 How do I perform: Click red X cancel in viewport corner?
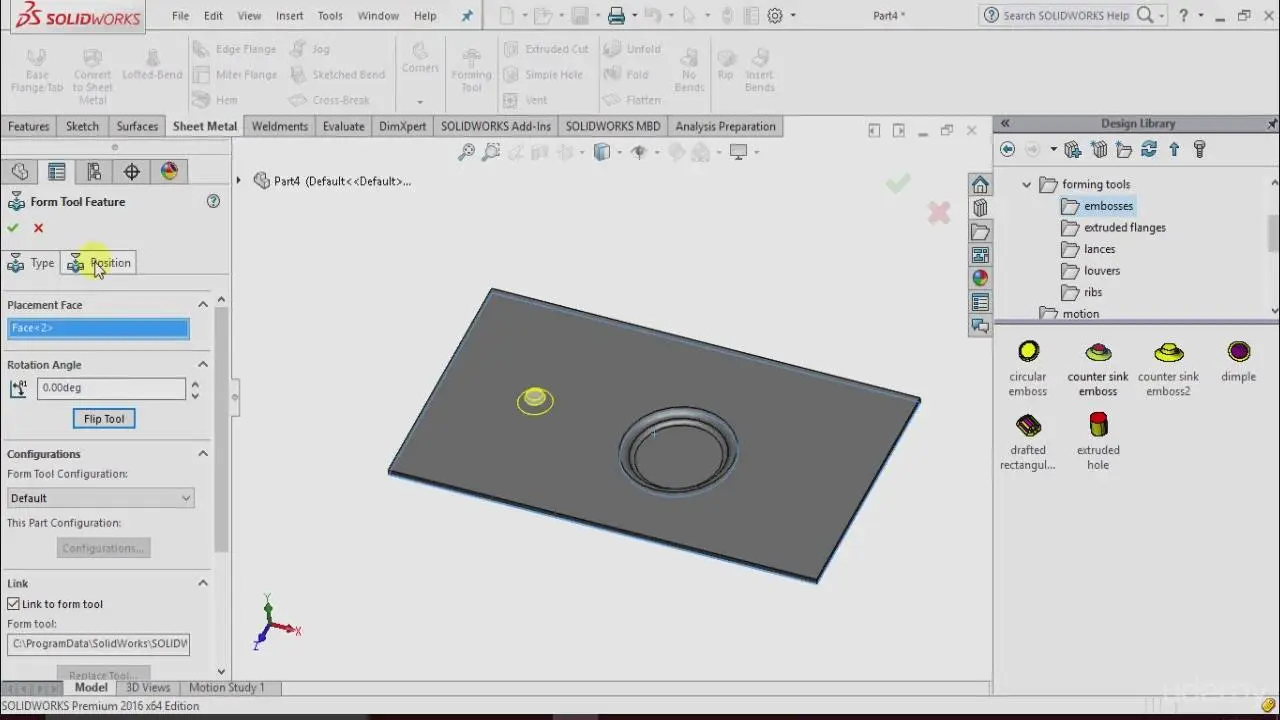point(938,212)
